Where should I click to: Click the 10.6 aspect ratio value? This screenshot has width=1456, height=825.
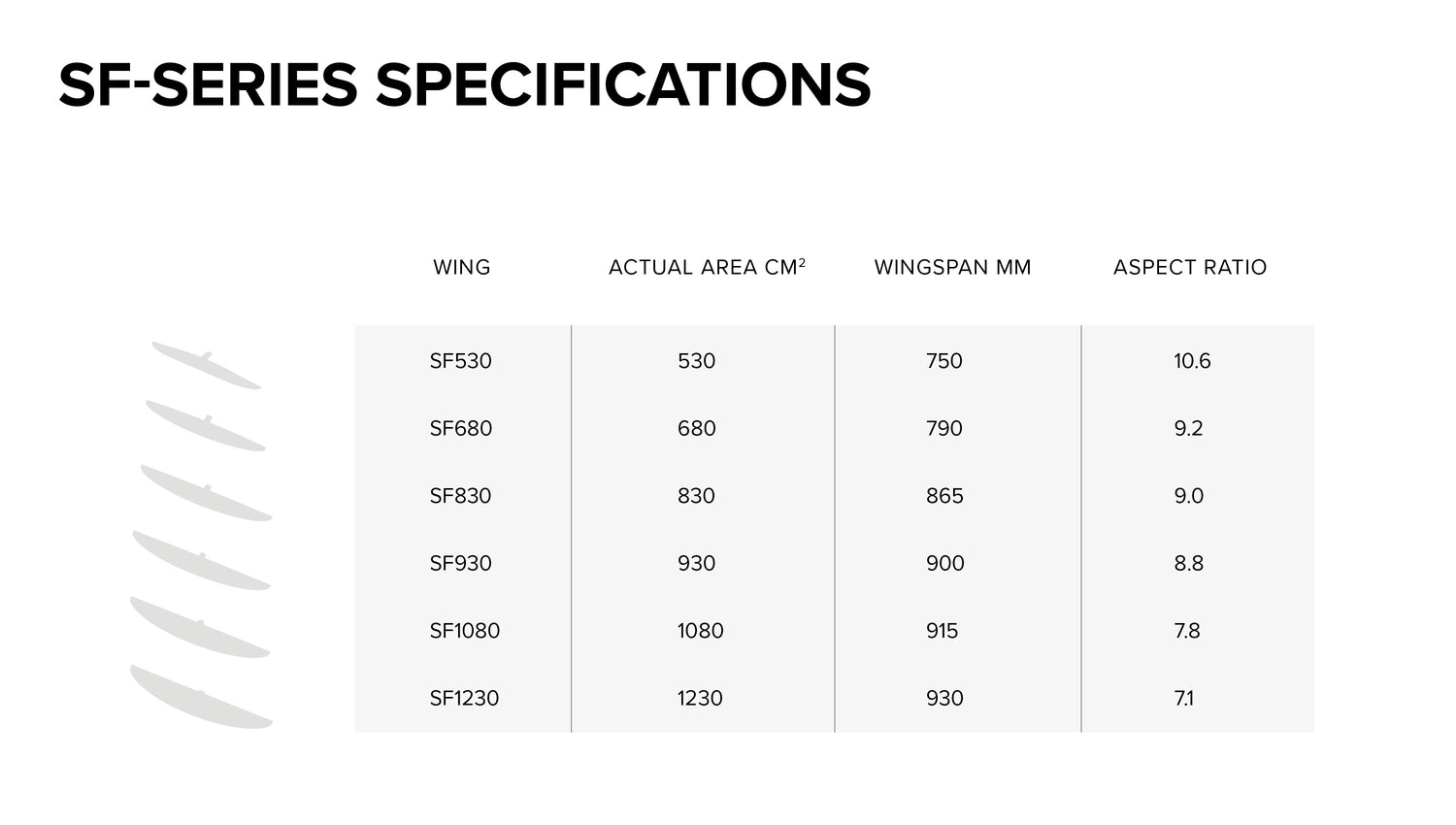pyautogui.click(x=1192, y=361)
